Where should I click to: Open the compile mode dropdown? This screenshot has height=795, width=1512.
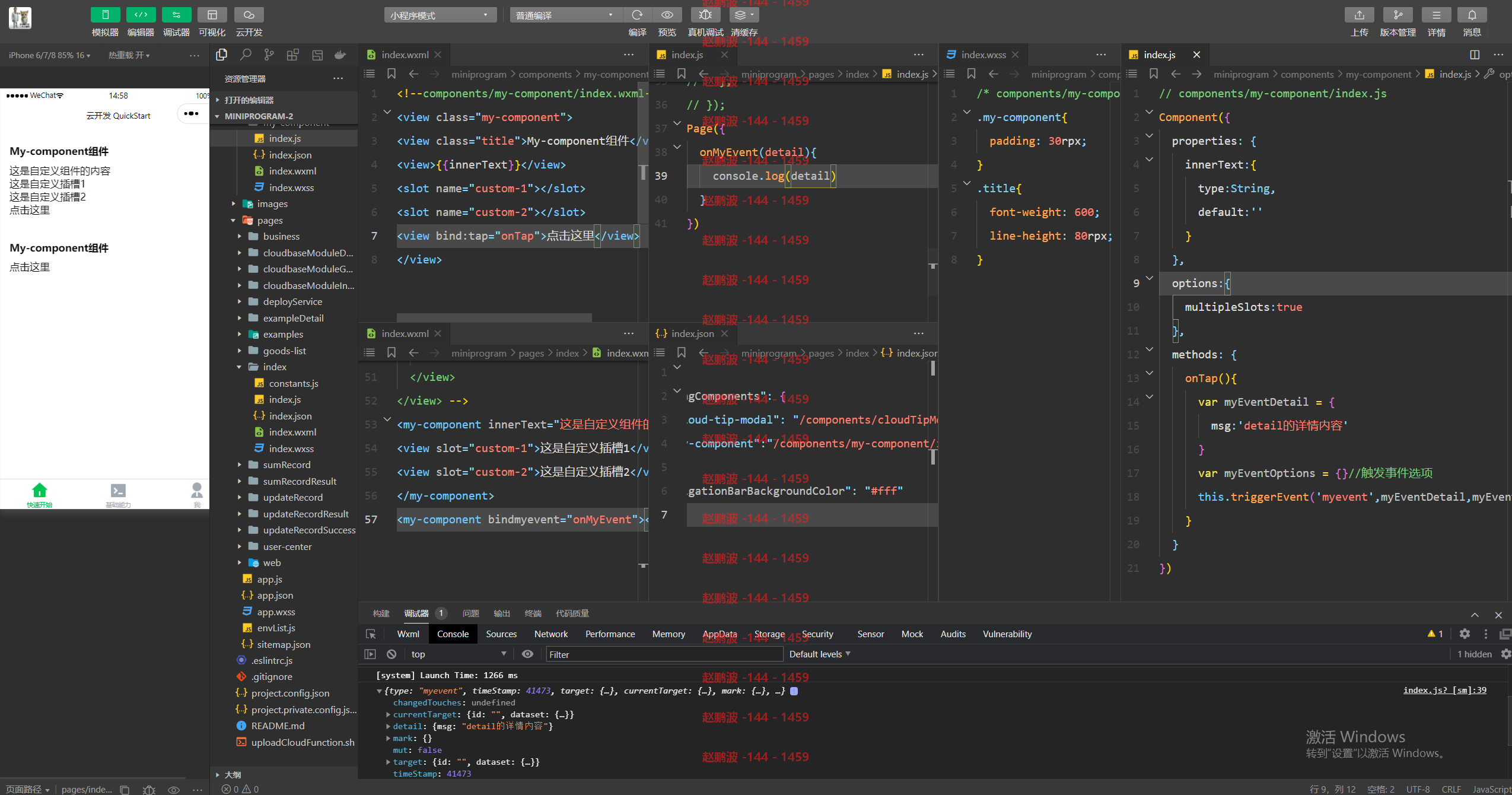pos(566,15)
